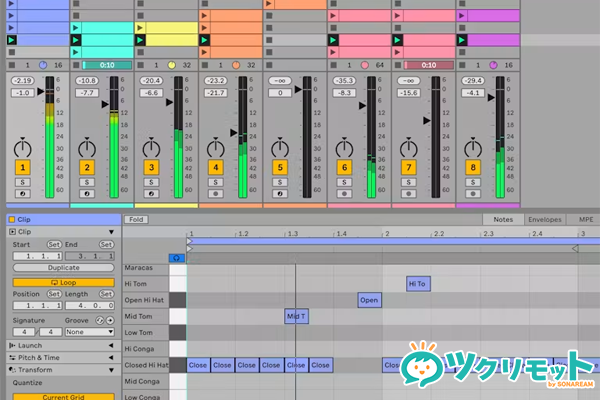Launch the playing yellow clip on track 3

pyautogui.click(x=140, y=40)
